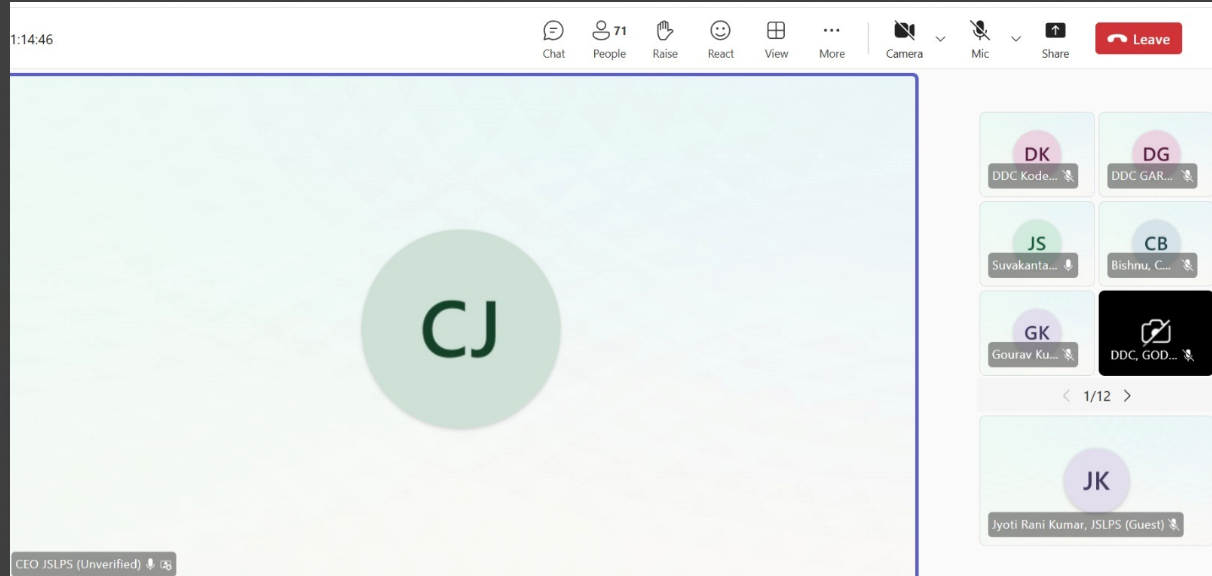Click muted mic icon on DDC, GOD... tile

tap(1187, 354)
